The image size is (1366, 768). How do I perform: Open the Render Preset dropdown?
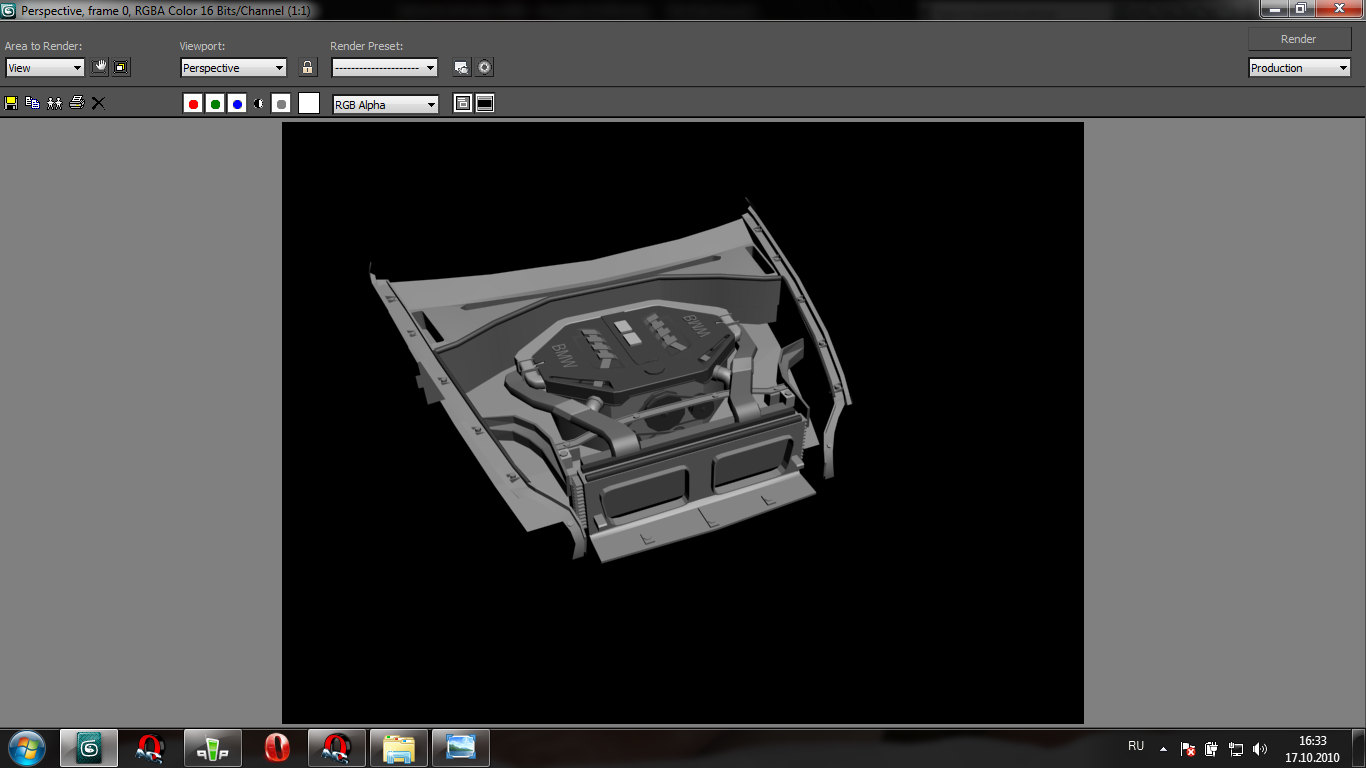385,68
